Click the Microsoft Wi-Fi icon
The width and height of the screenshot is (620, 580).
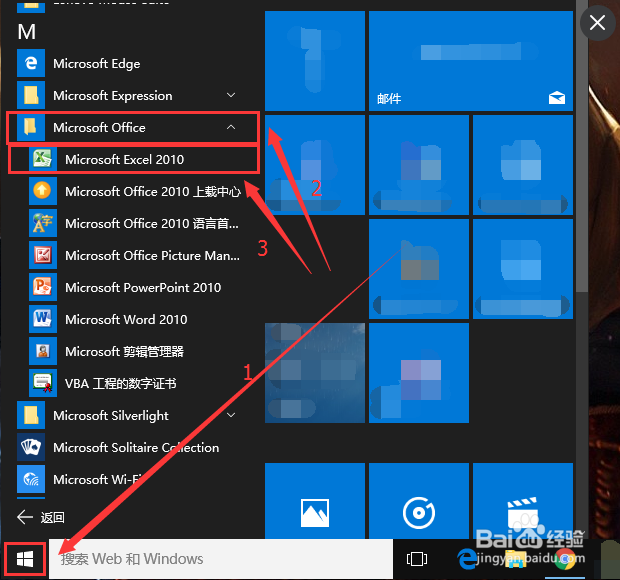(x=31, y=479)
